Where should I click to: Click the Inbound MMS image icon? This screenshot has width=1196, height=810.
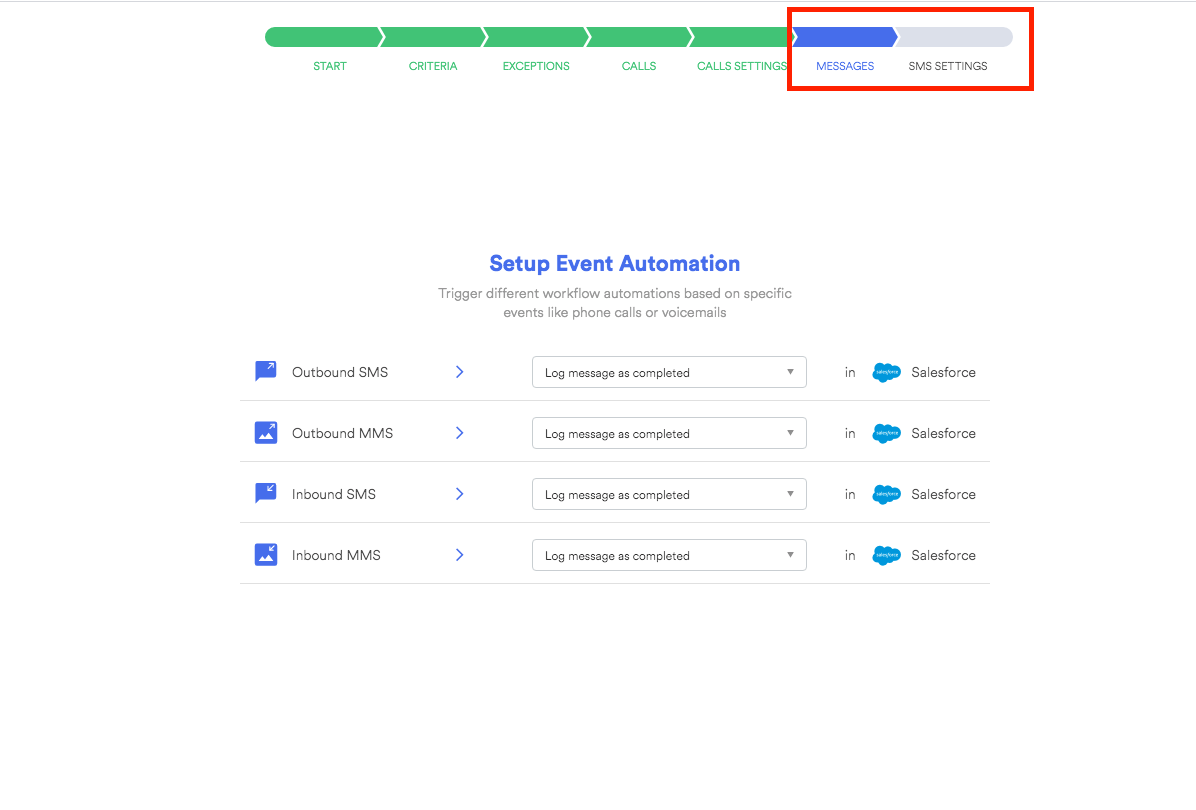pos(265,554)
